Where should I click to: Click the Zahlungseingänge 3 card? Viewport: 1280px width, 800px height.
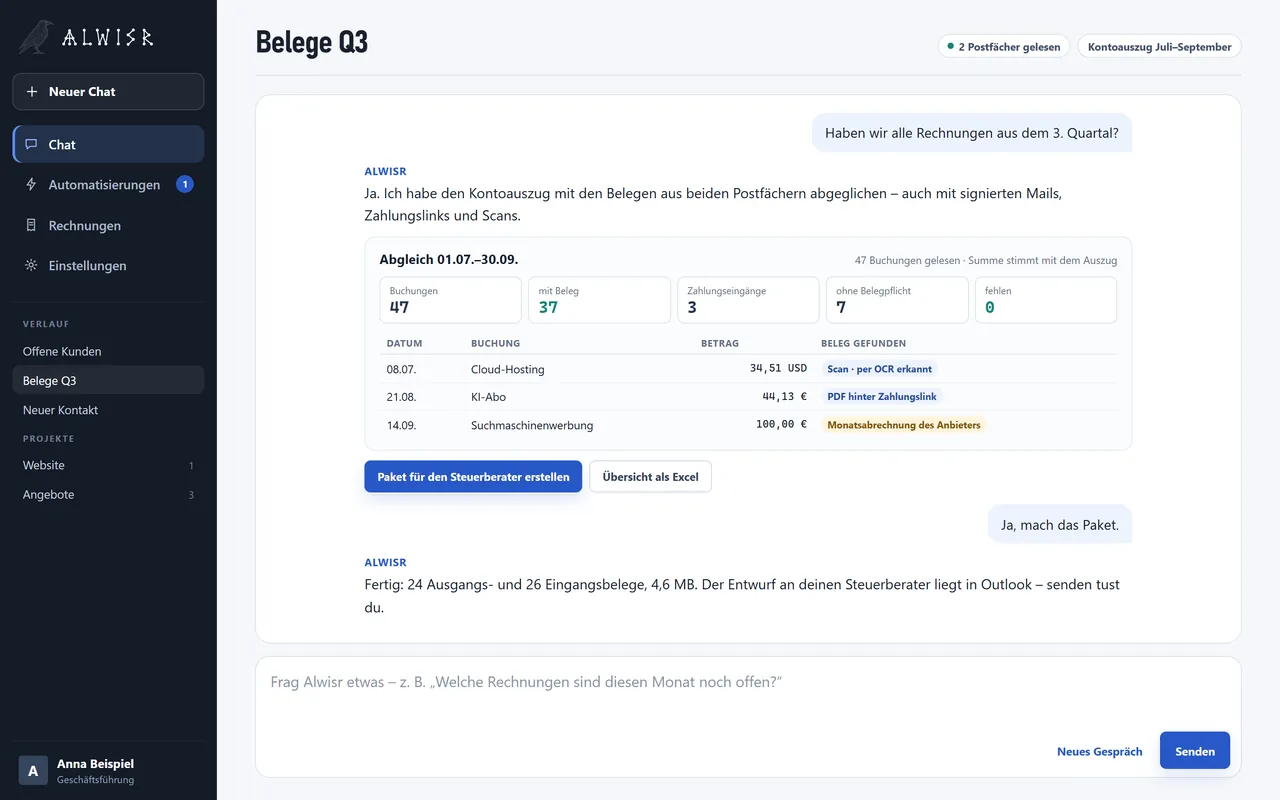tap(748, 300)
